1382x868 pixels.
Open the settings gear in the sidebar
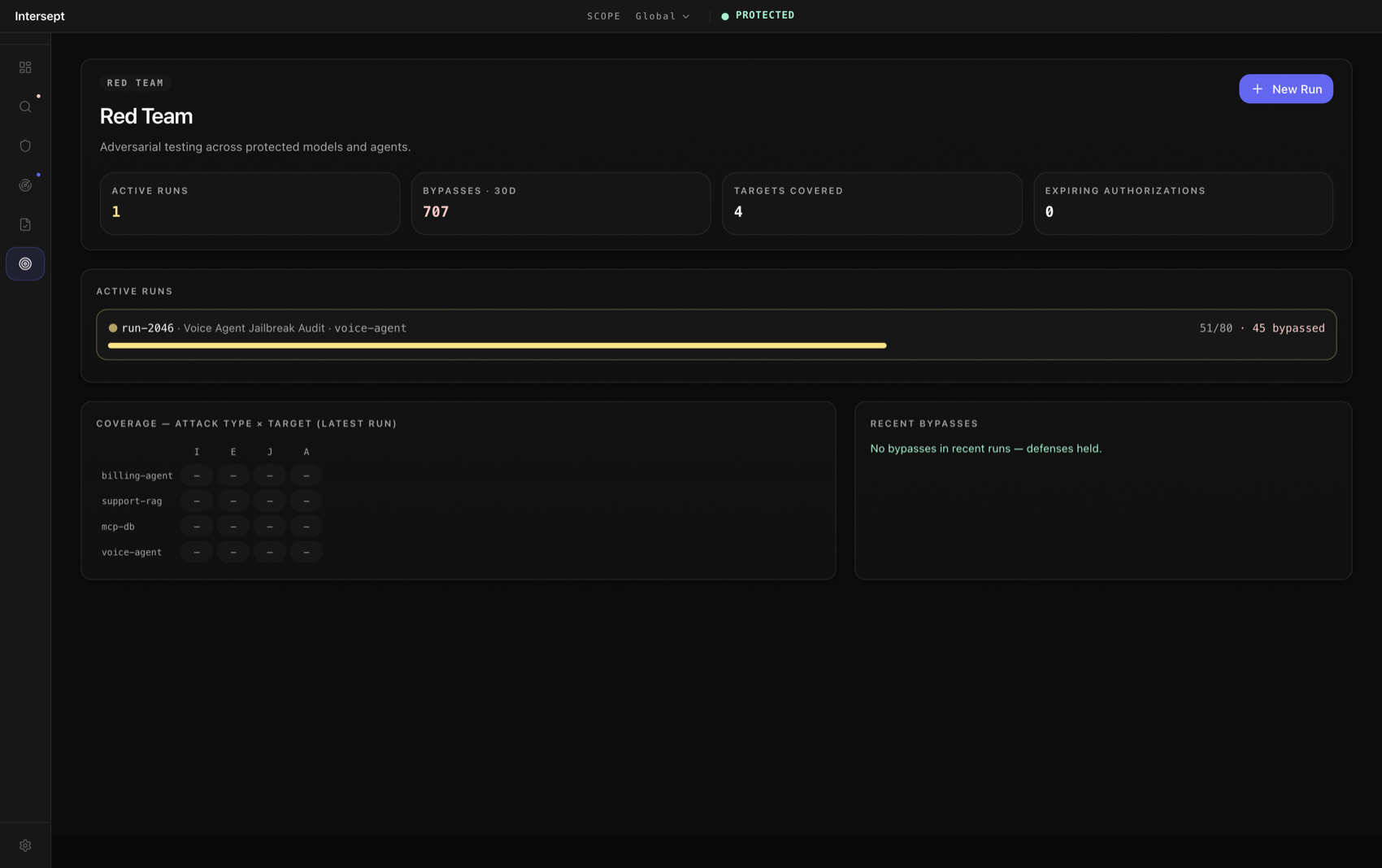click(25, 845)
